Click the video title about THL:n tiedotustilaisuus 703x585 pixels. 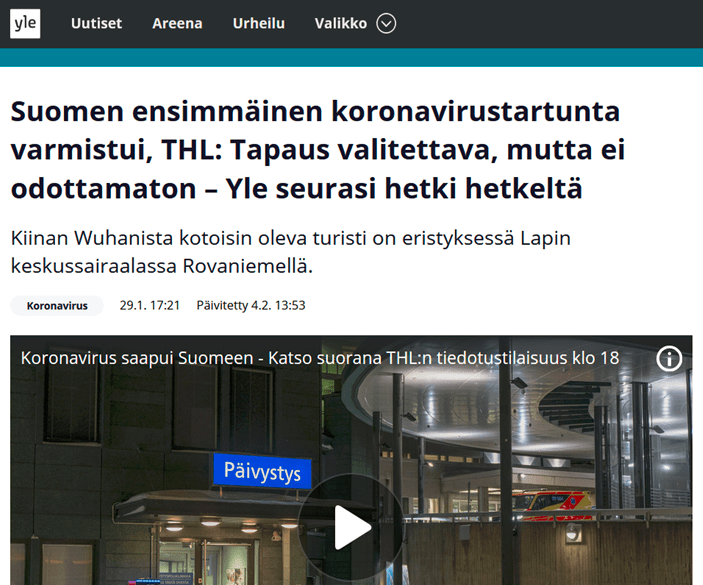pyautogui.click(x=320, y=358)
